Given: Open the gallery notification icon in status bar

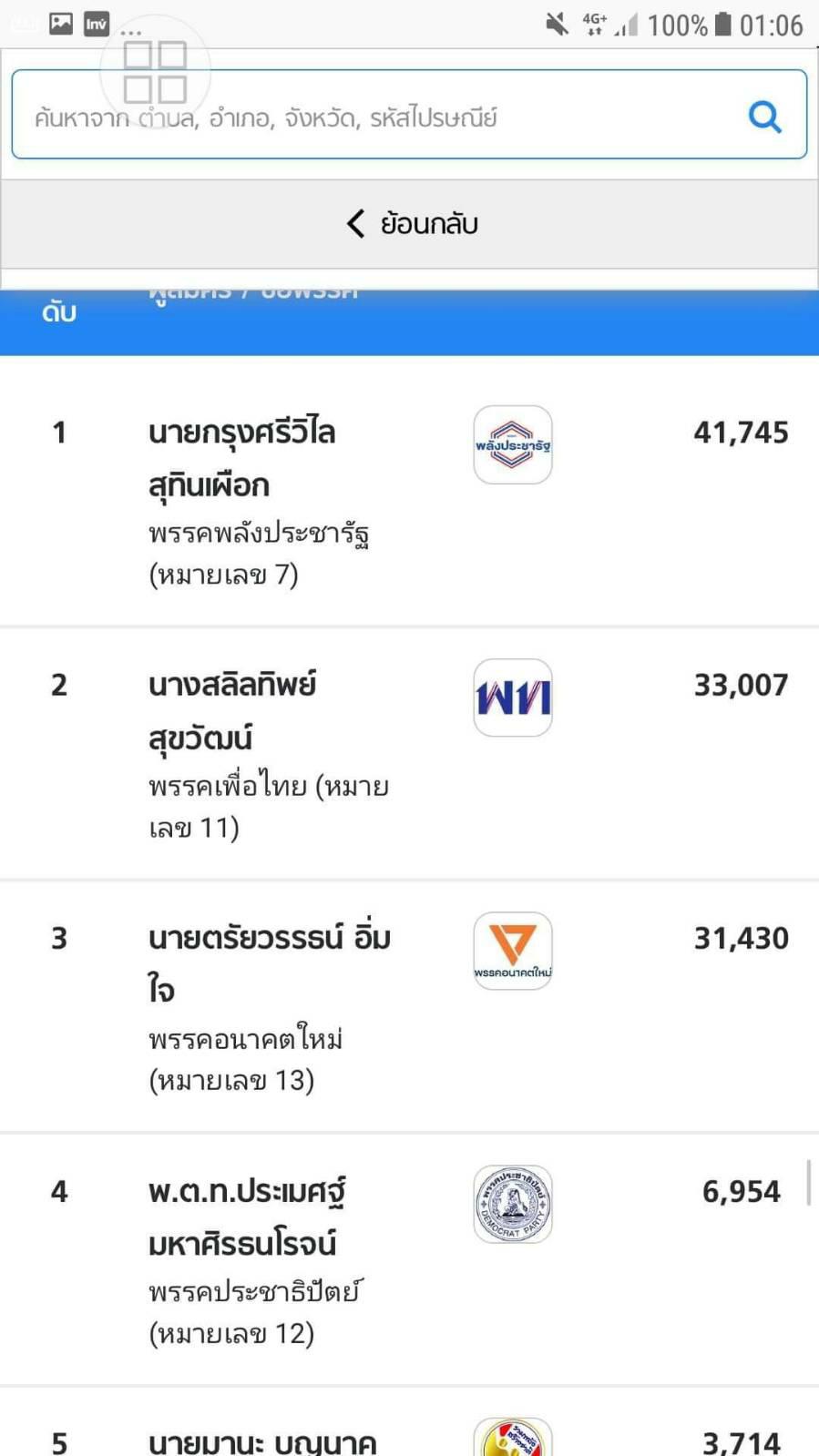Looking at the screenshot, I should pyautogui.click(x=61, y=24).
